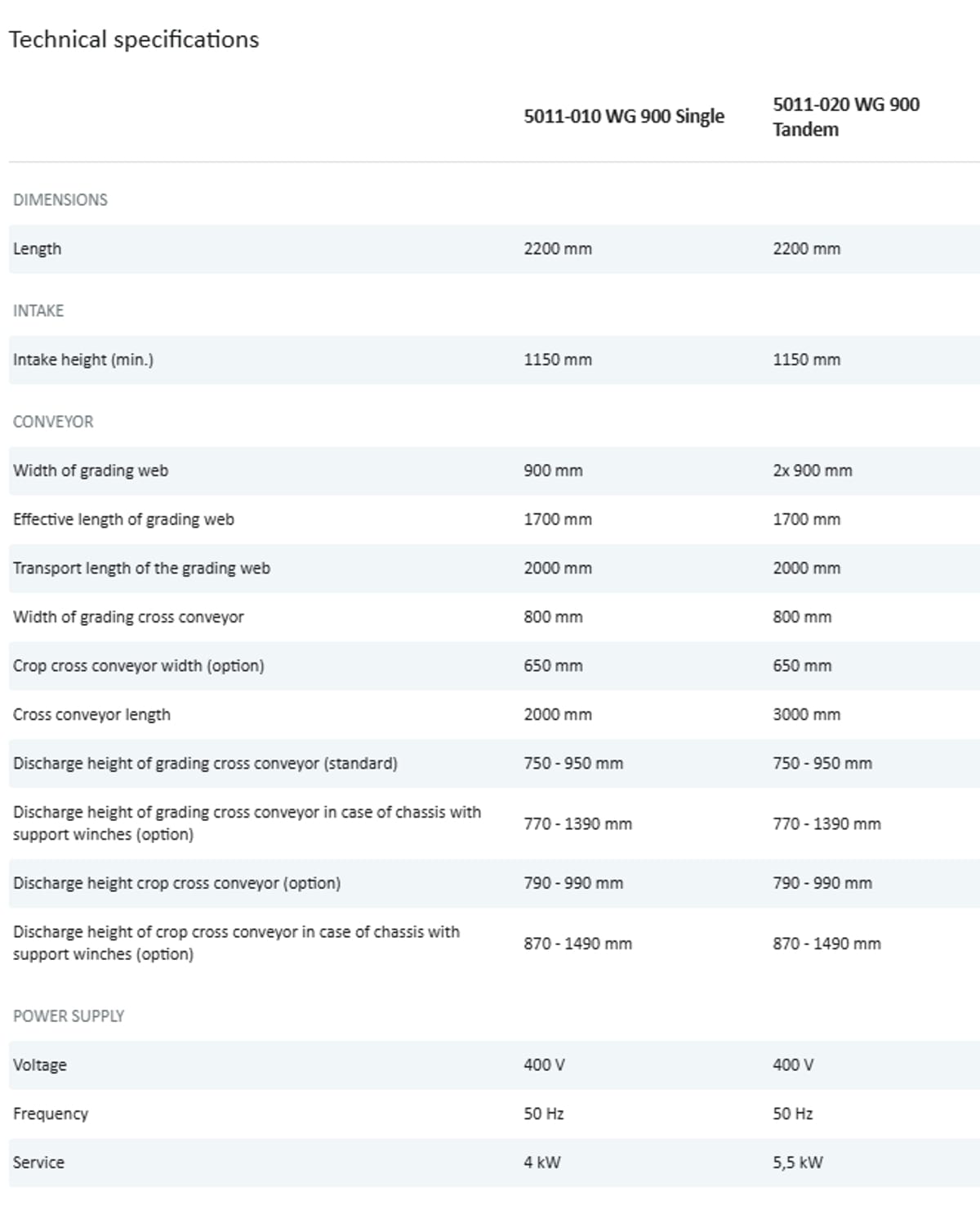This screenshot has width=980, height=1214.
Task: Click the Width of grading web label
Action: 91,471
